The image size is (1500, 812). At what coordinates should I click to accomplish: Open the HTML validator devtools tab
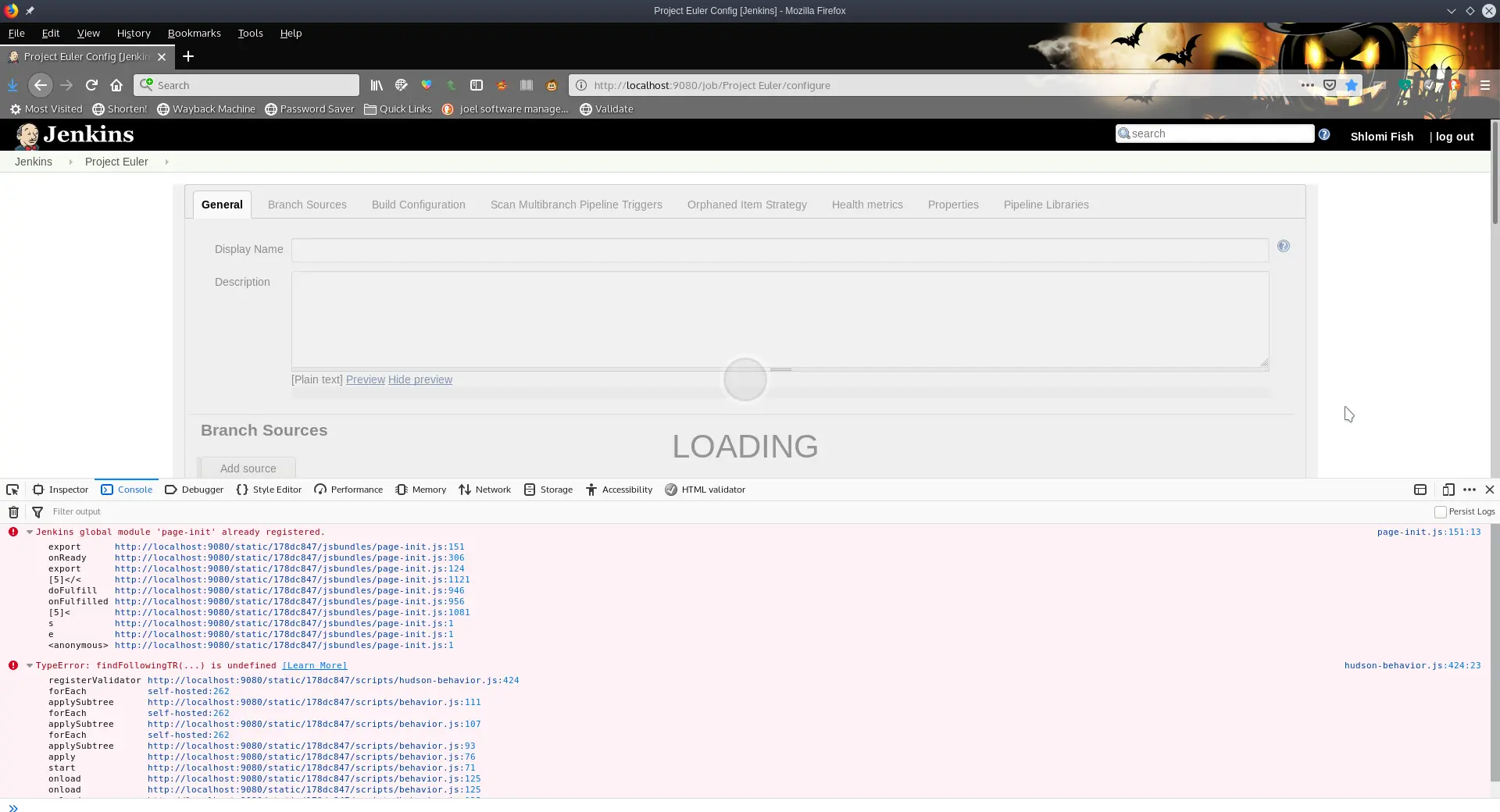point(705,490)
